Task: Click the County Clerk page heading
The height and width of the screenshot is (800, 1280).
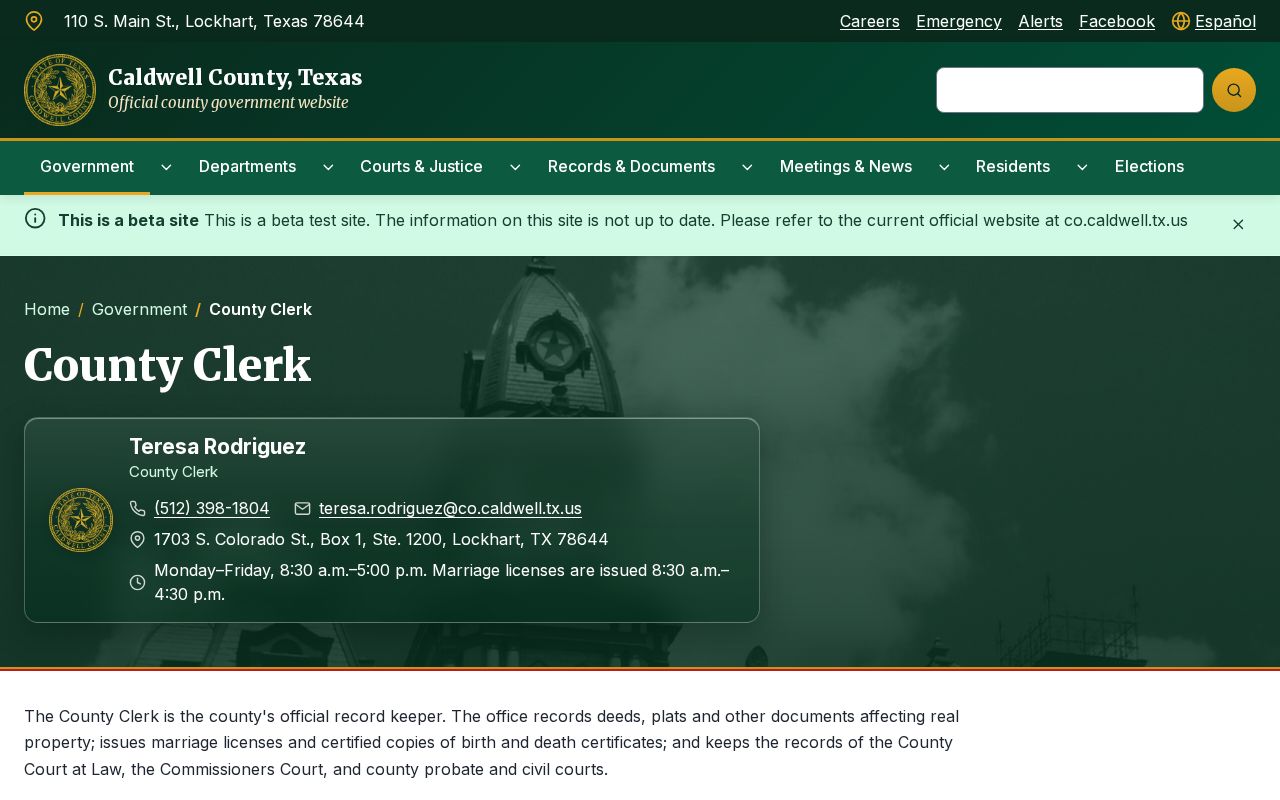Action: pos(167,365)
